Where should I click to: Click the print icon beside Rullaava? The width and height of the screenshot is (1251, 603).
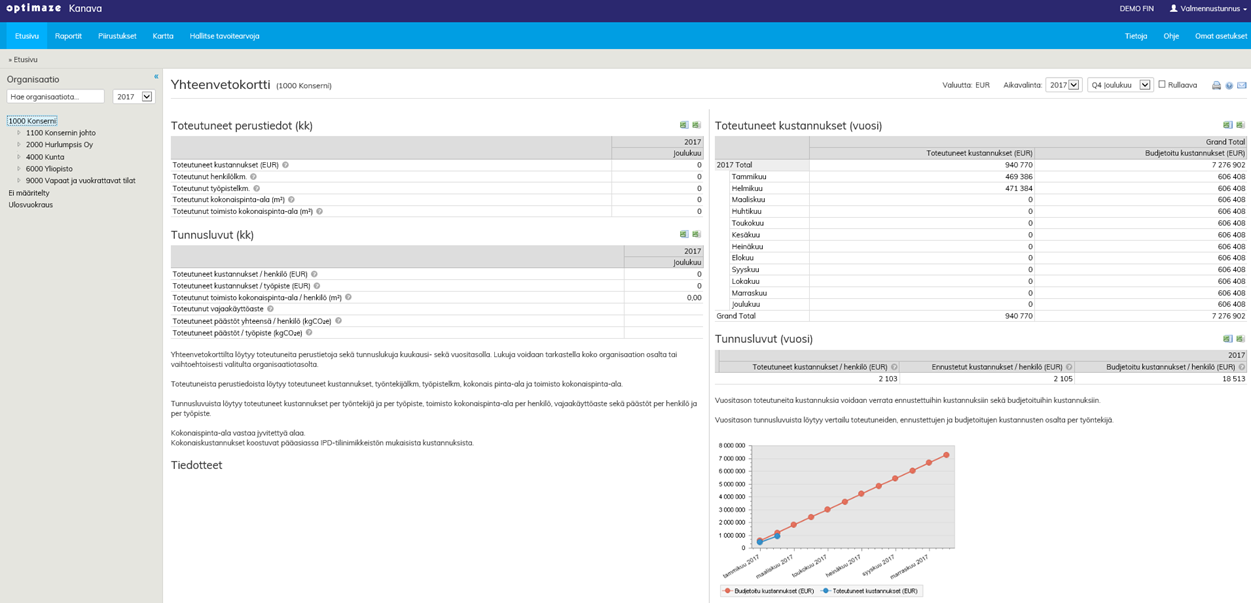coord(1216,86)
